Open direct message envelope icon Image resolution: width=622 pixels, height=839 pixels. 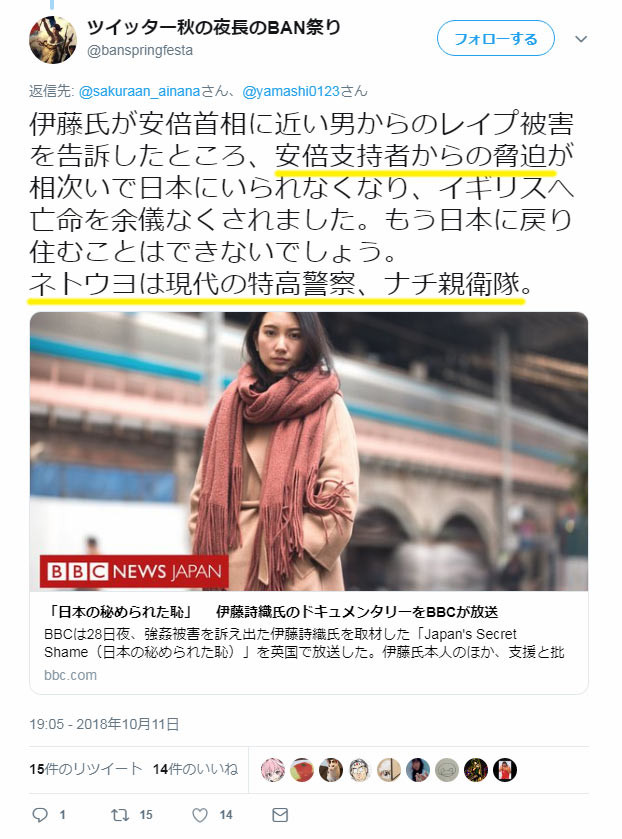point(280,814)
